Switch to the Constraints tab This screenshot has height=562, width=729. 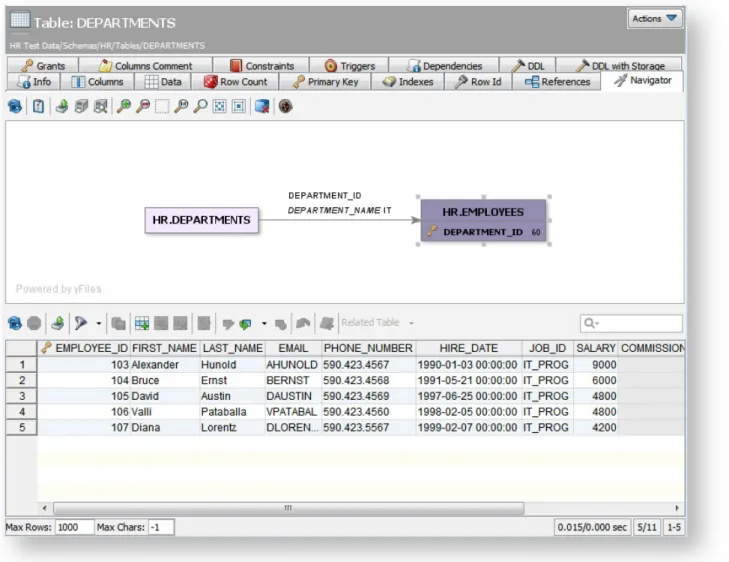pos(262,66)
